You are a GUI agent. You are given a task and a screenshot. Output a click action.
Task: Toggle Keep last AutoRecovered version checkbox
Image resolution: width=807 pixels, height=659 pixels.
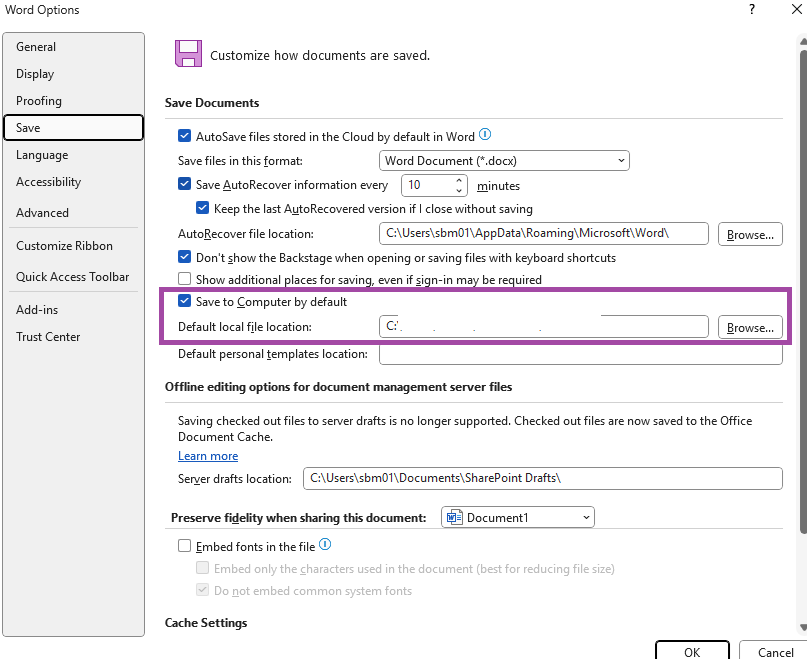(x=203, y=208)
